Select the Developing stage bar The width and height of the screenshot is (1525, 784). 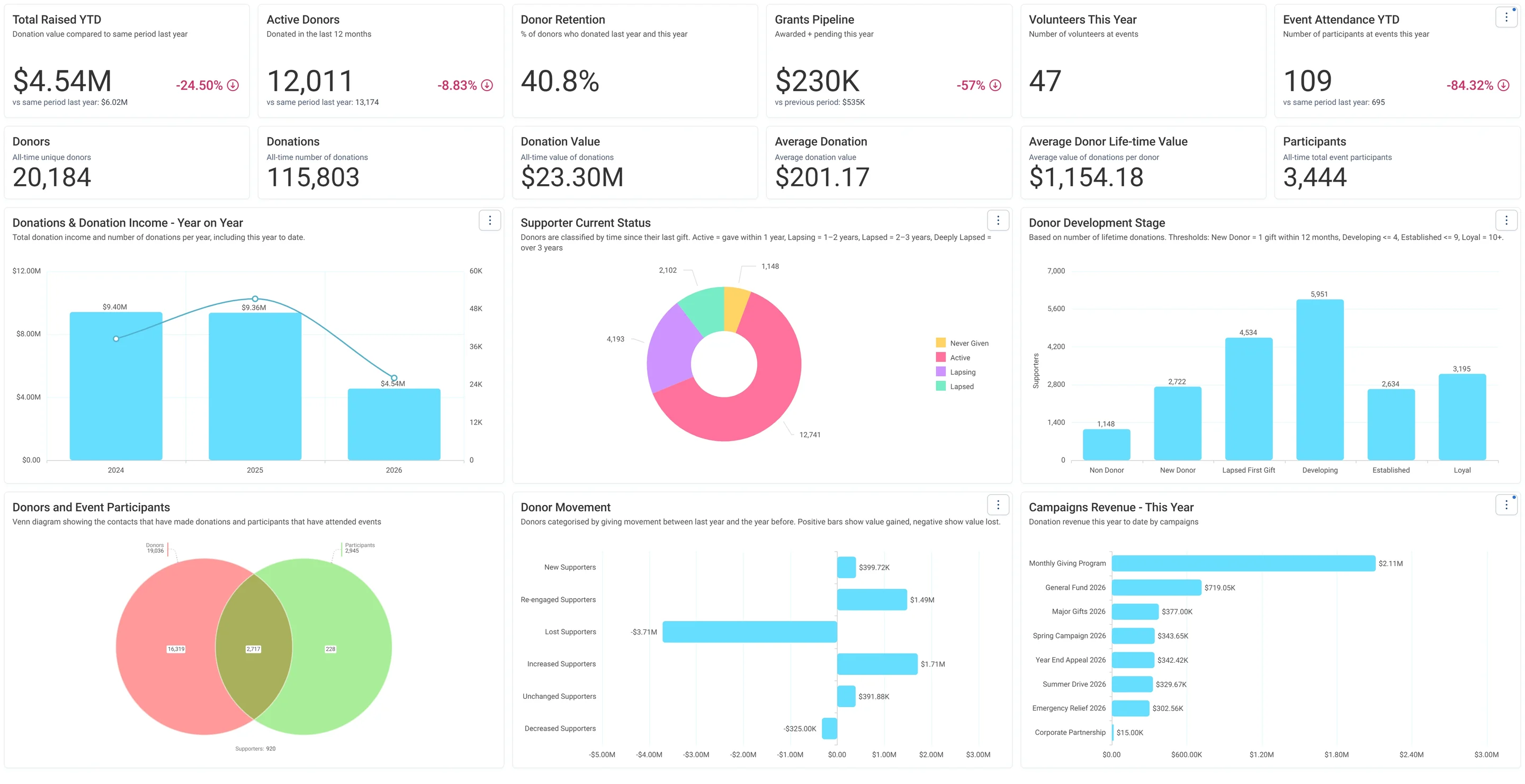[1320, 380]
